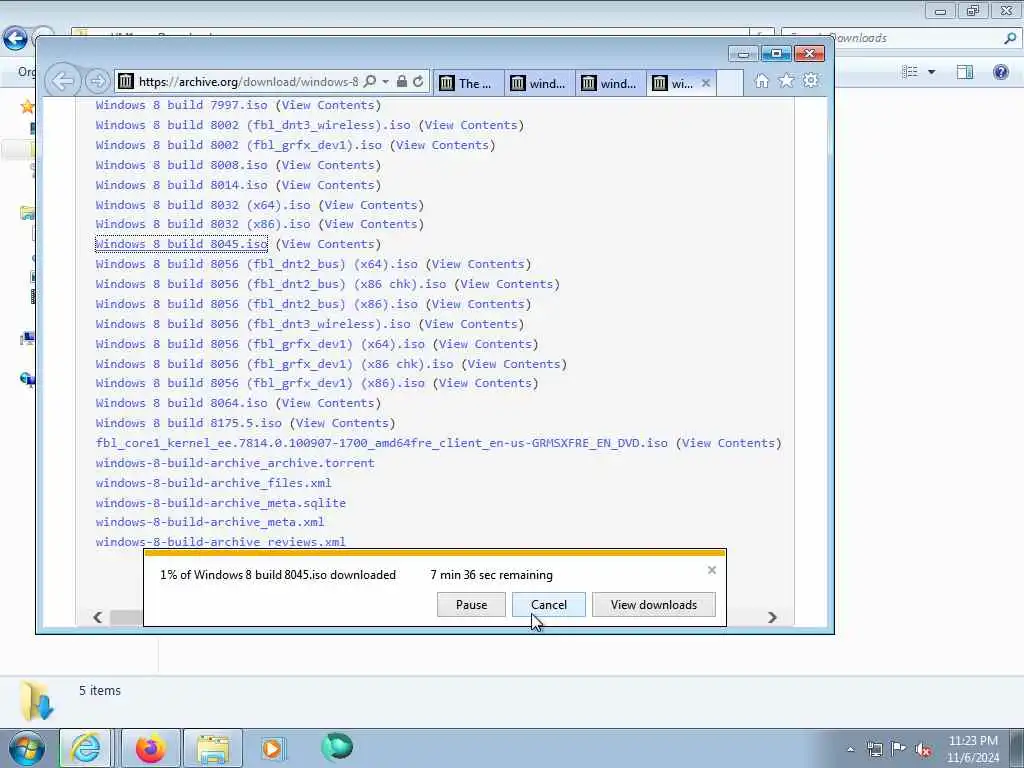The width and height of the screenshot is (1024, 768).
Task: Open windows-8-build-archive_archive.torrent link
Action: 235,463
